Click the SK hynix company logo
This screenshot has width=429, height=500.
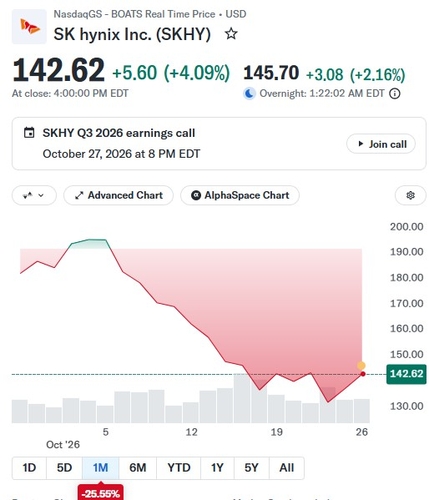tap(29, 27)
